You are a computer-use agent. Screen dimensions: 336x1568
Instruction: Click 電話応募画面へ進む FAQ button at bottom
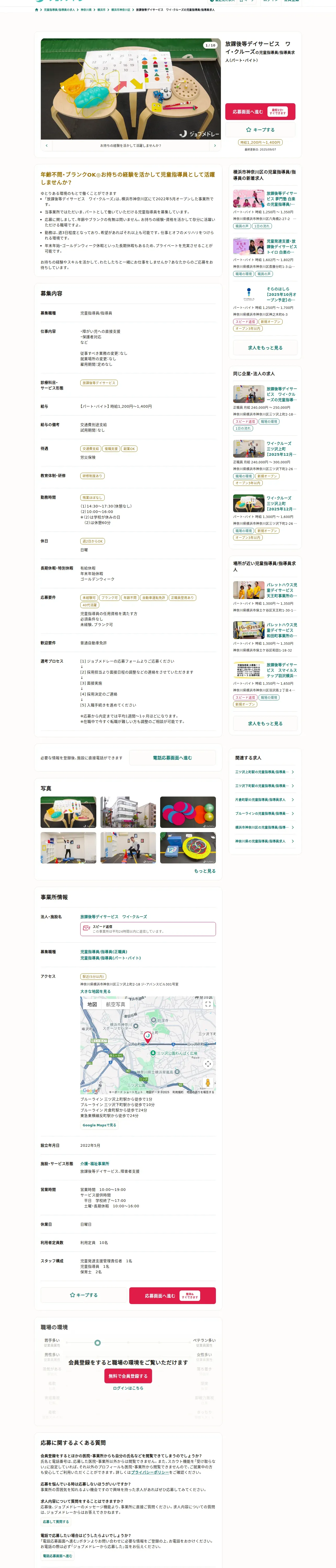(57, 1556)
